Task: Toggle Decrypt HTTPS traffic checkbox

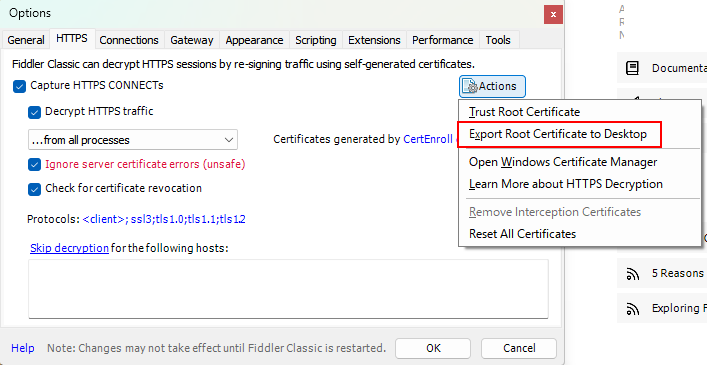Action: (x=34, y=112)
